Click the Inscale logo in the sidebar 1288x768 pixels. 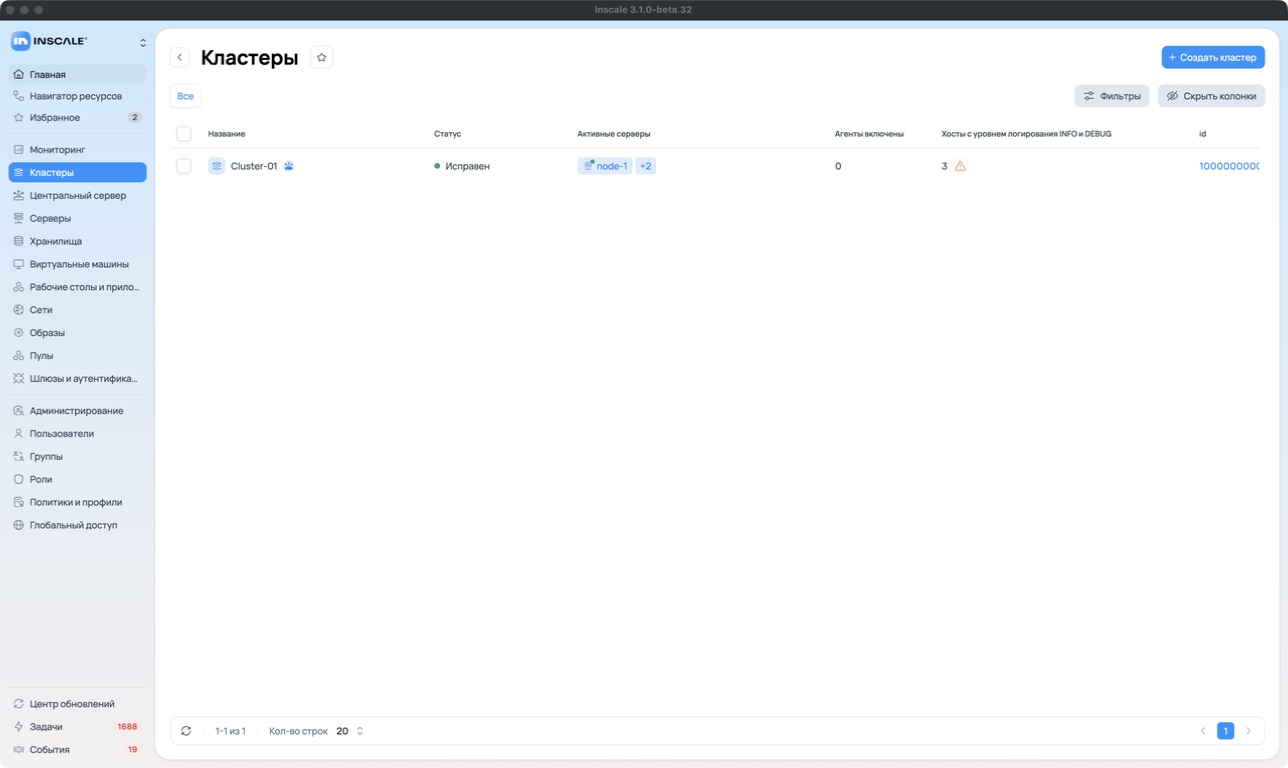(x=49, y=41)
